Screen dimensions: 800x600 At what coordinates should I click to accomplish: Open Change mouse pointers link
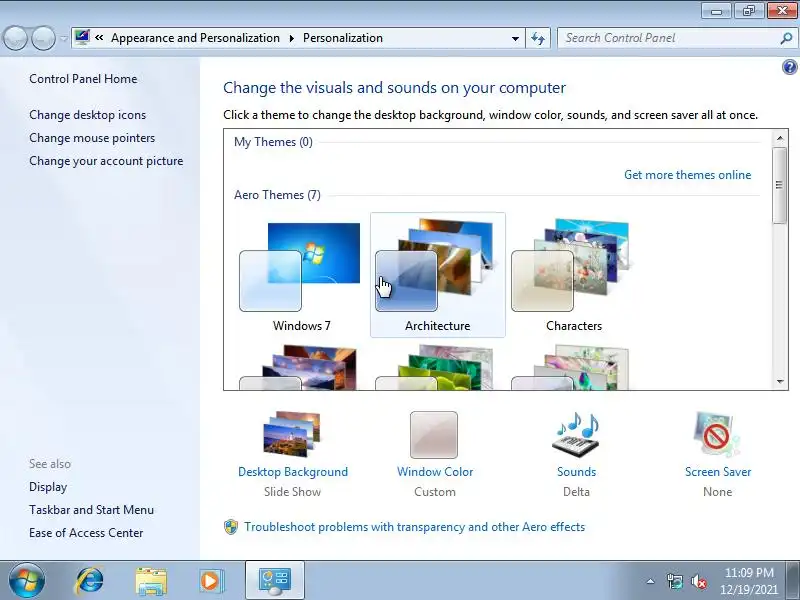click(x=92, y=138)
